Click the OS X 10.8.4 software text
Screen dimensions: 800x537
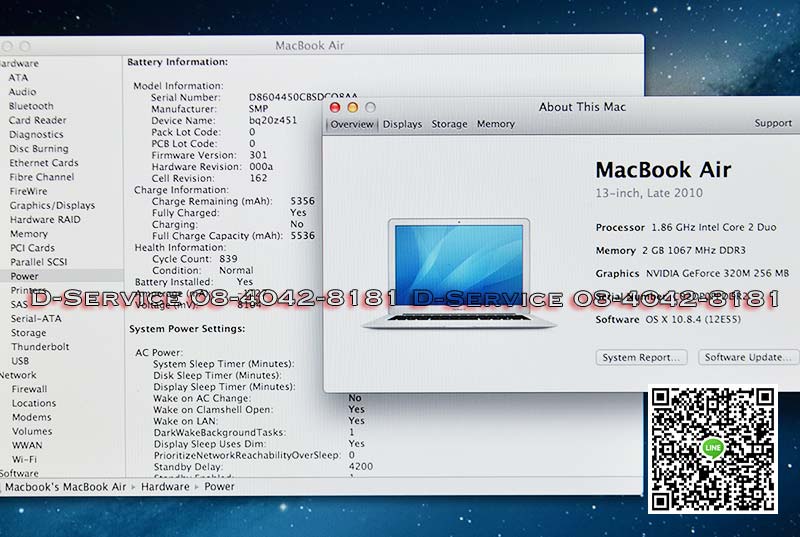[x=693, y=320]
